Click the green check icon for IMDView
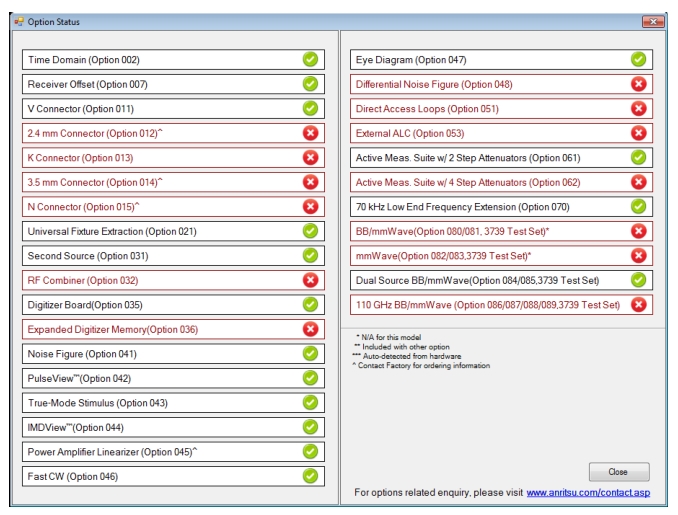Viewport: 678px width, 515px height. click(310, 427)
